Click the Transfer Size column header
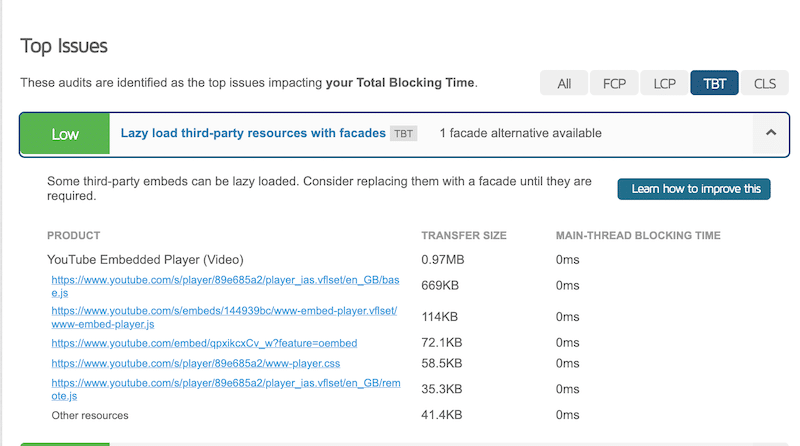Viewport: 800px width, 446px height. [x=464, y=236]
